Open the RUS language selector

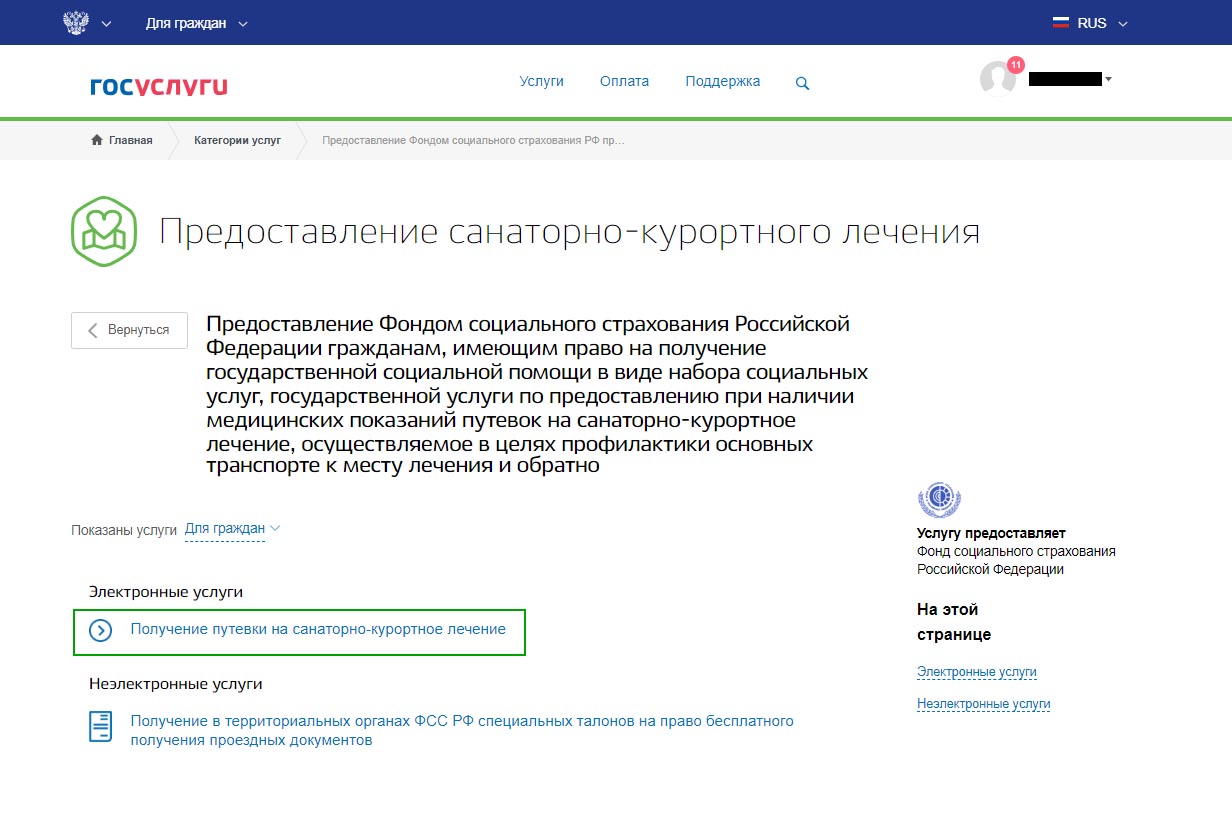(x=1090, y=23)
